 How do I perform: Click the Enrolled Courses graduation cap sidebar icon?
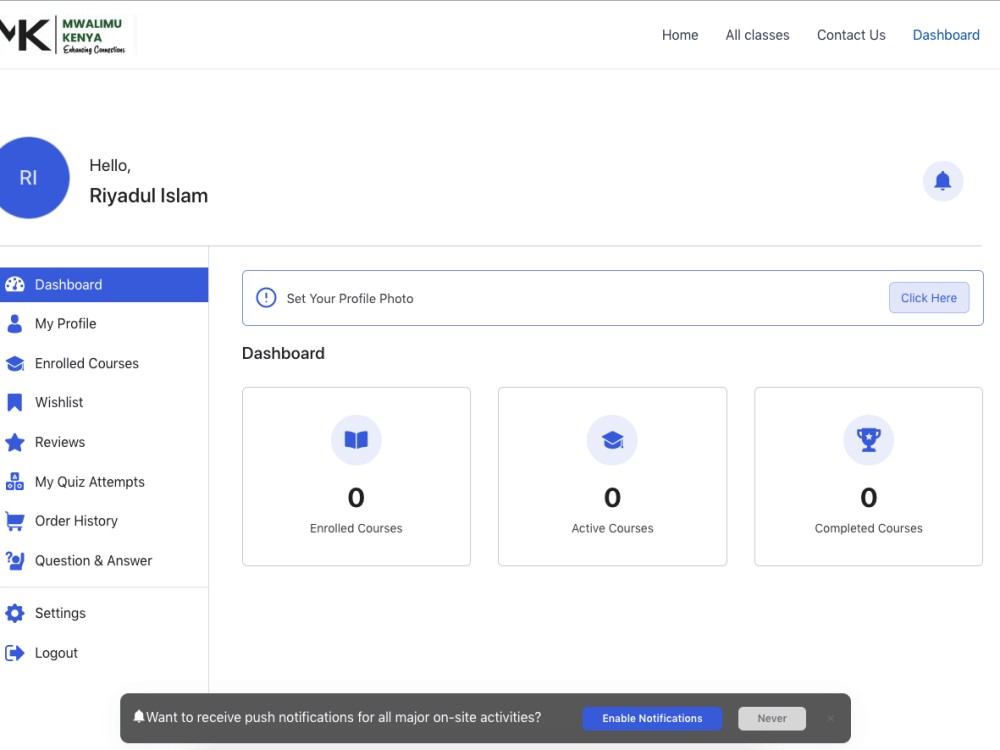(x=15, y=364)
